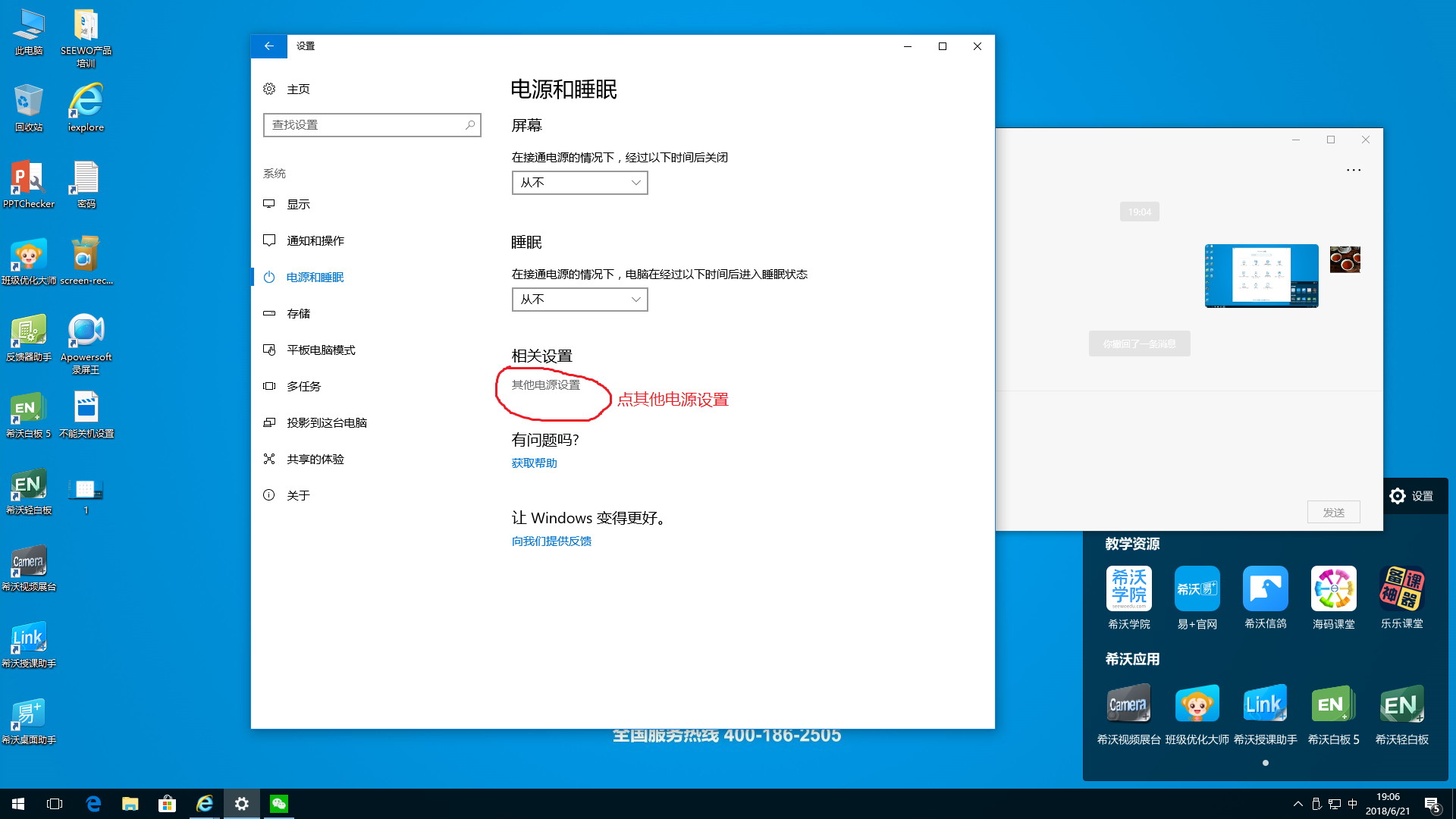Launch 希沃白板 5 from 希沃应用 panel
The width and height of the screenshot is (1456, 819).
pos(1334,714)
